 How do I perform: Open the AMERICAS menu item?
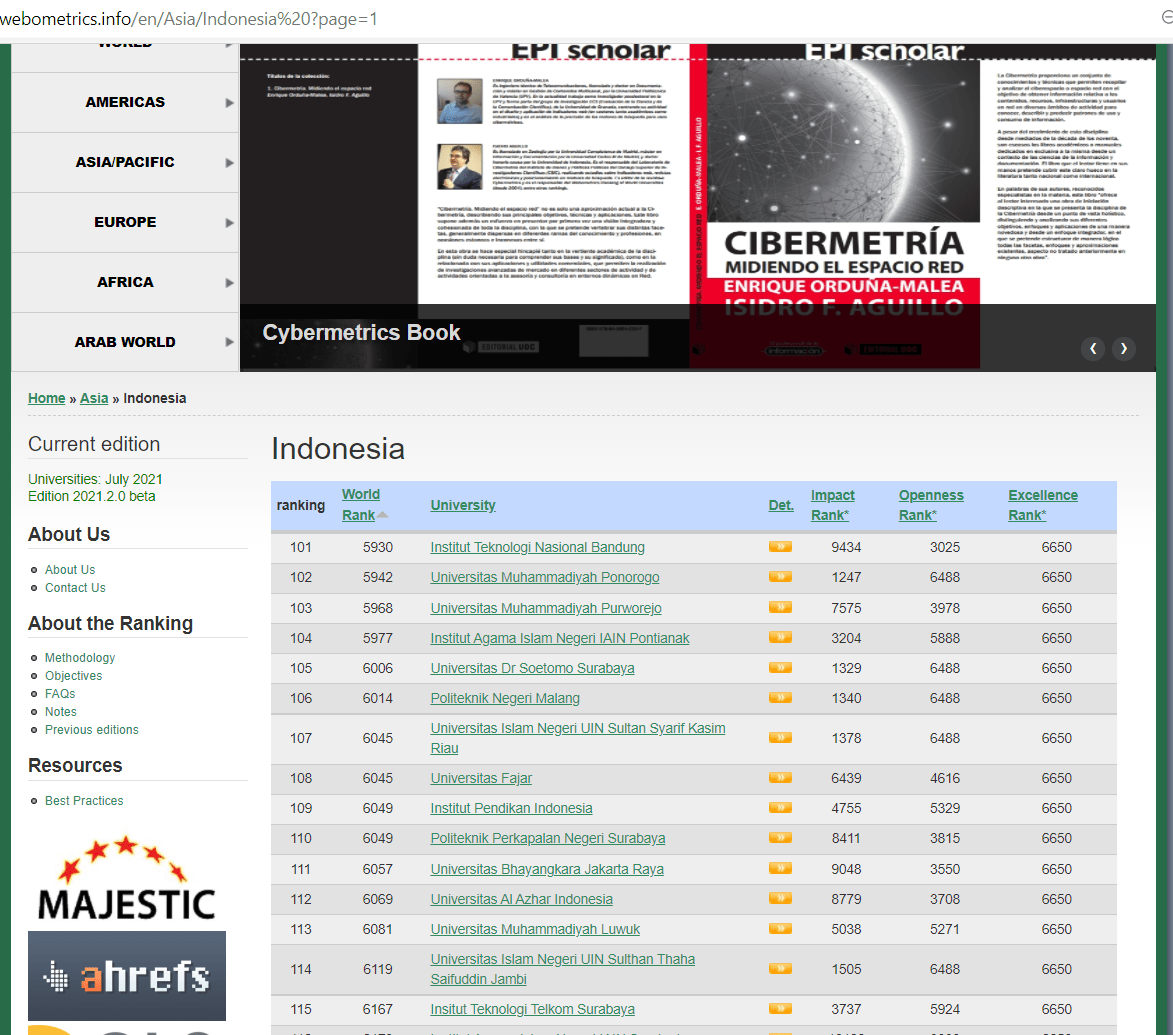pyautogui.click(x=125, y=102)
